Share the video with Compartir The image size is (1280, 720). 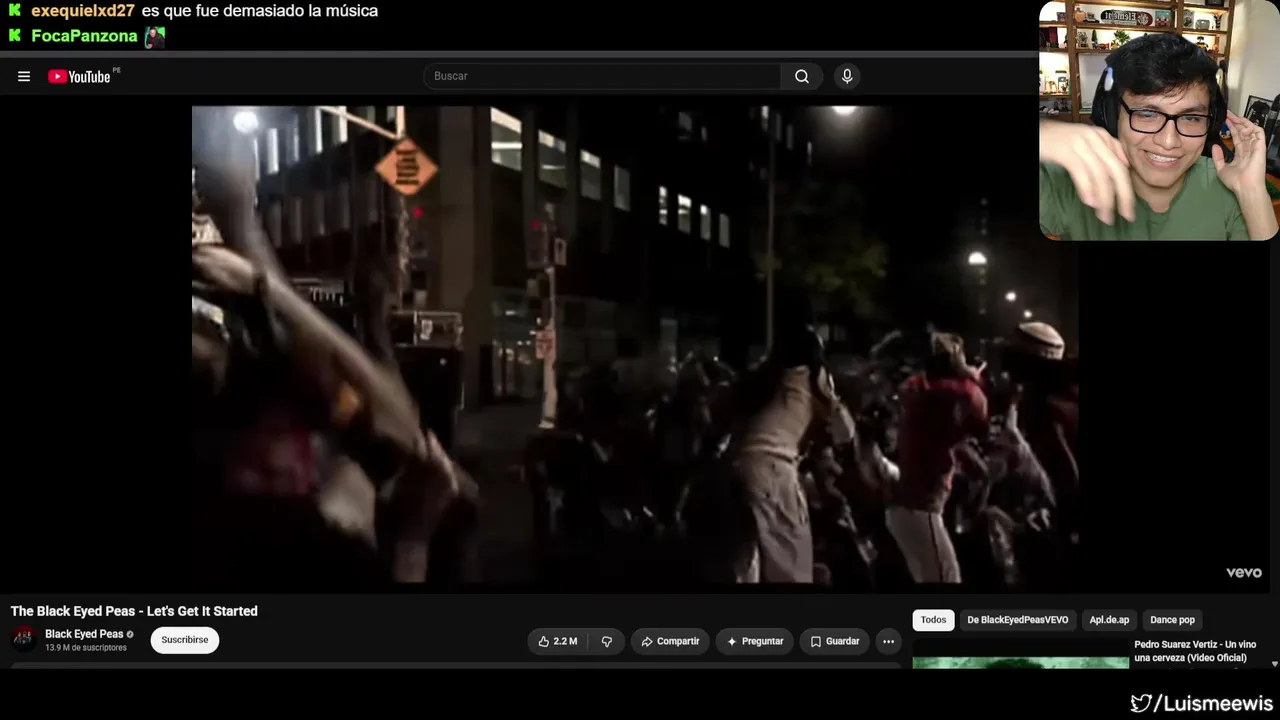point(670,641)
